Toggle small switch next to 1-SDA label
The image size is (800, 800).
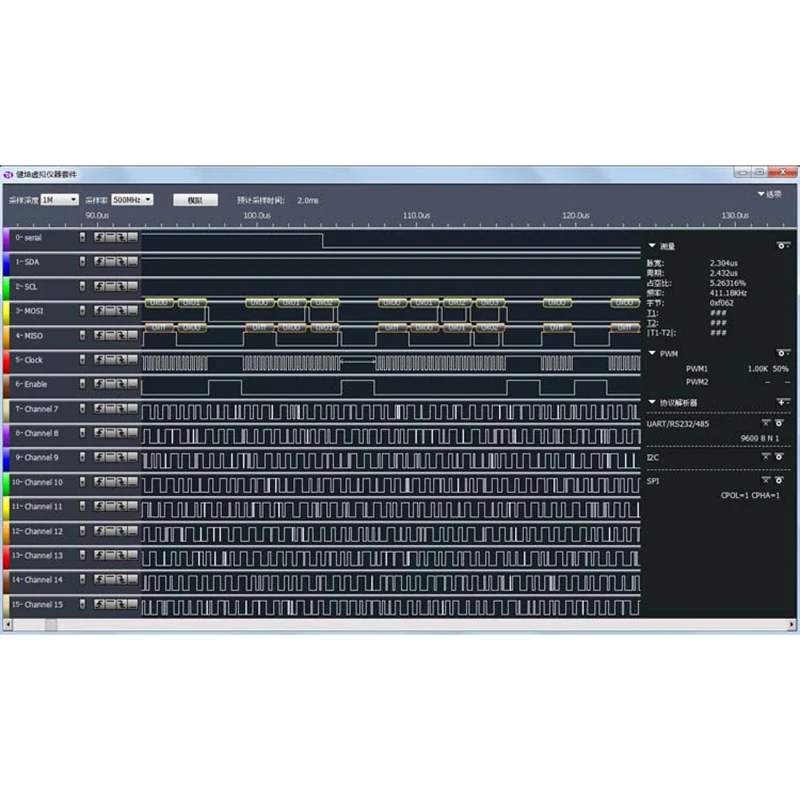(82, 262)
